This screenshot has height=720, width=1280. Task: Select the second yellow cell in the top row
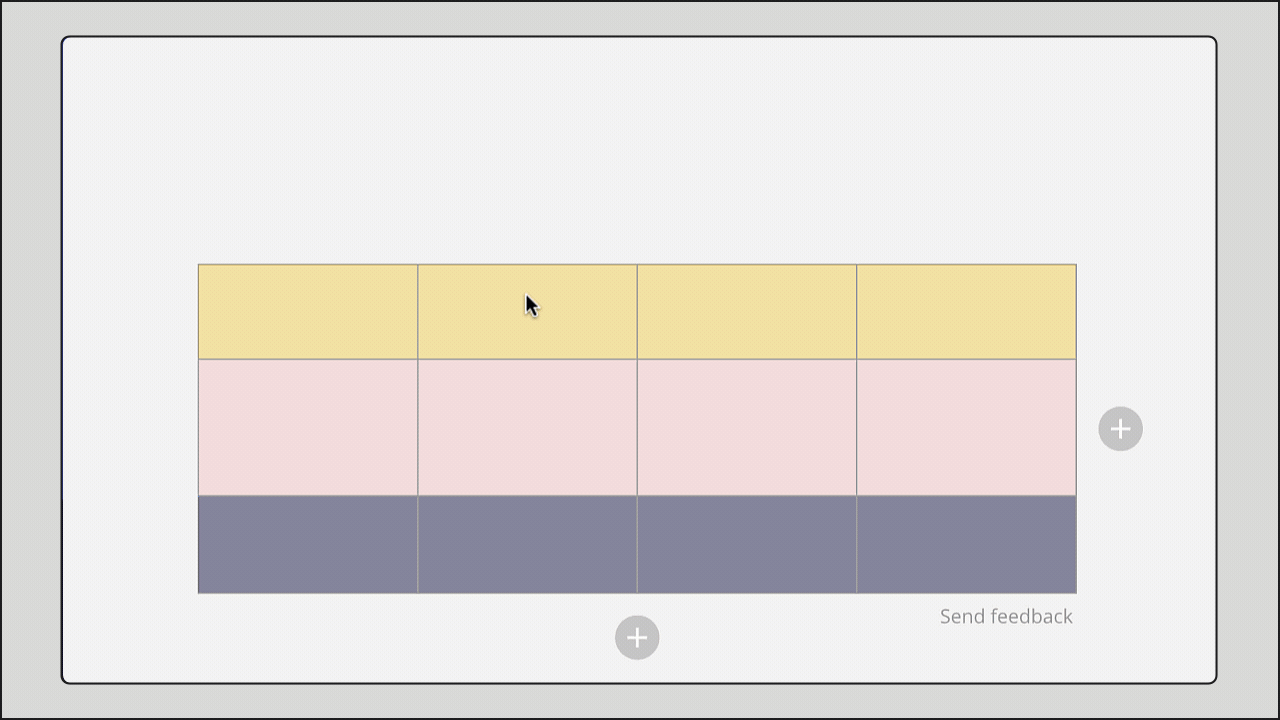527,311
